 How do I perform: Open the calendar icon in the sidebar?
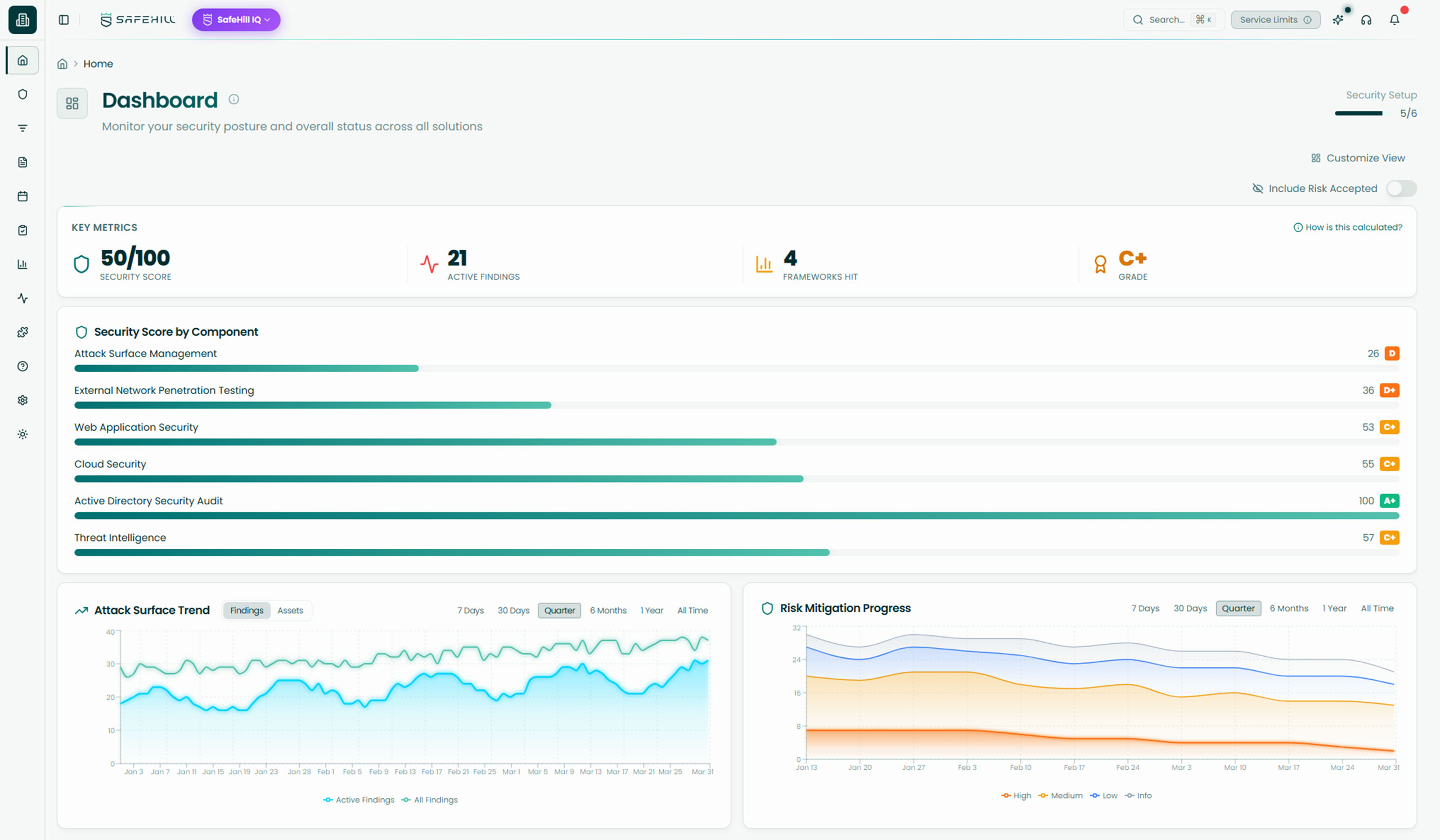tap(22, 196)
